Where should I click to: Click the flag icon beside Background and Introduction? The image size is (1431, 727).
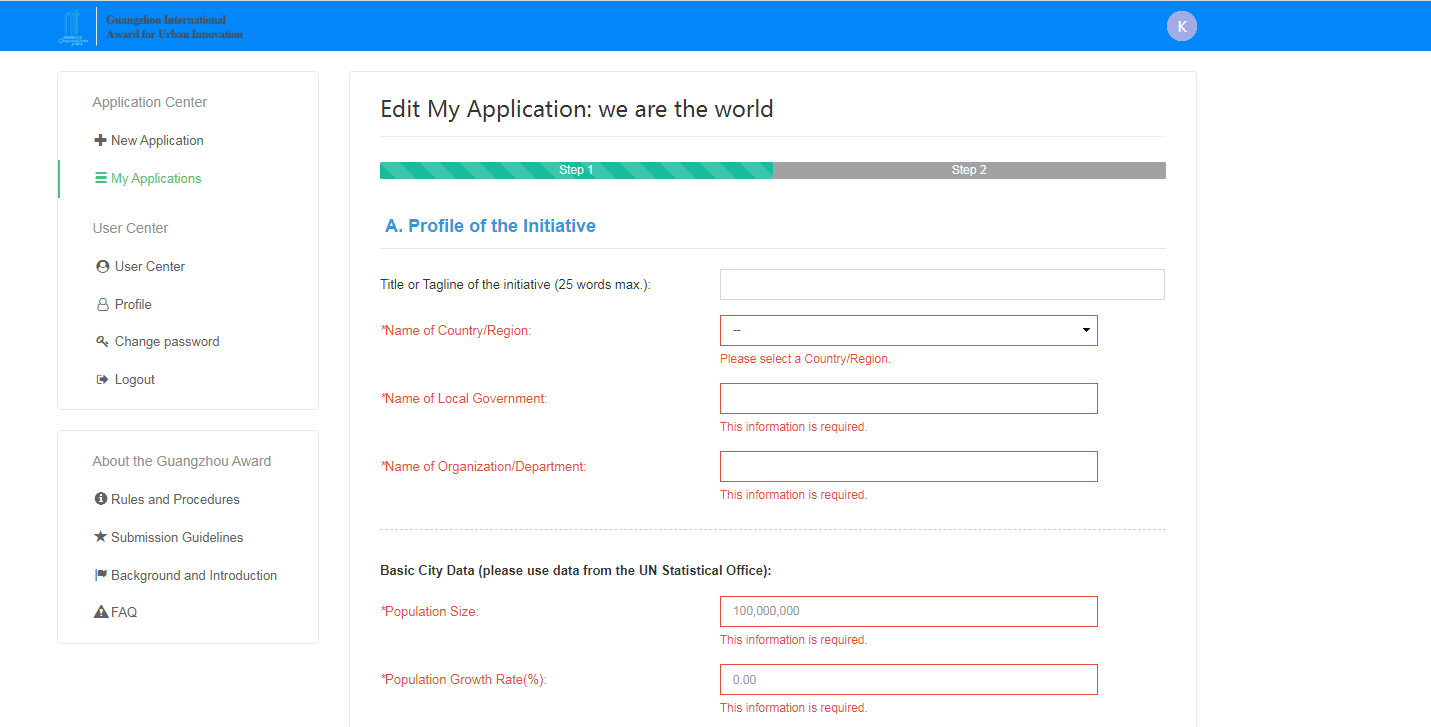(x=100, y=576)
